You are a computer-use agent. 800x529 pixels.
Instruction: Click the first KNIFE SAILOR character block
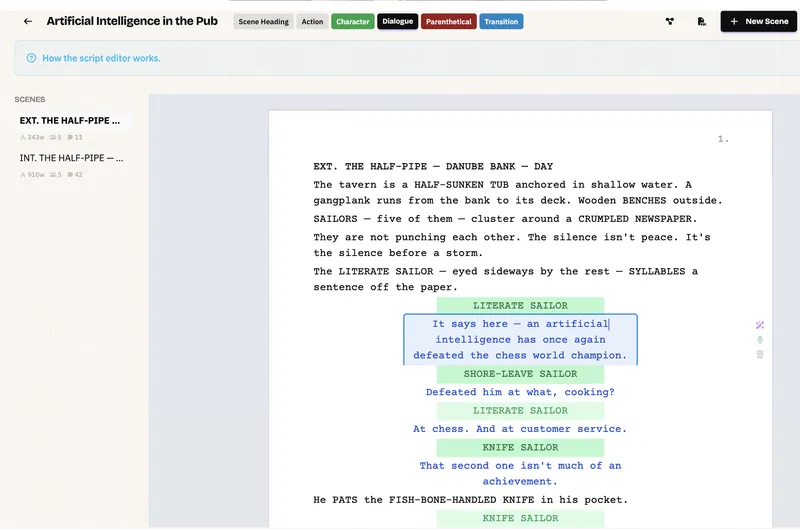520,447
